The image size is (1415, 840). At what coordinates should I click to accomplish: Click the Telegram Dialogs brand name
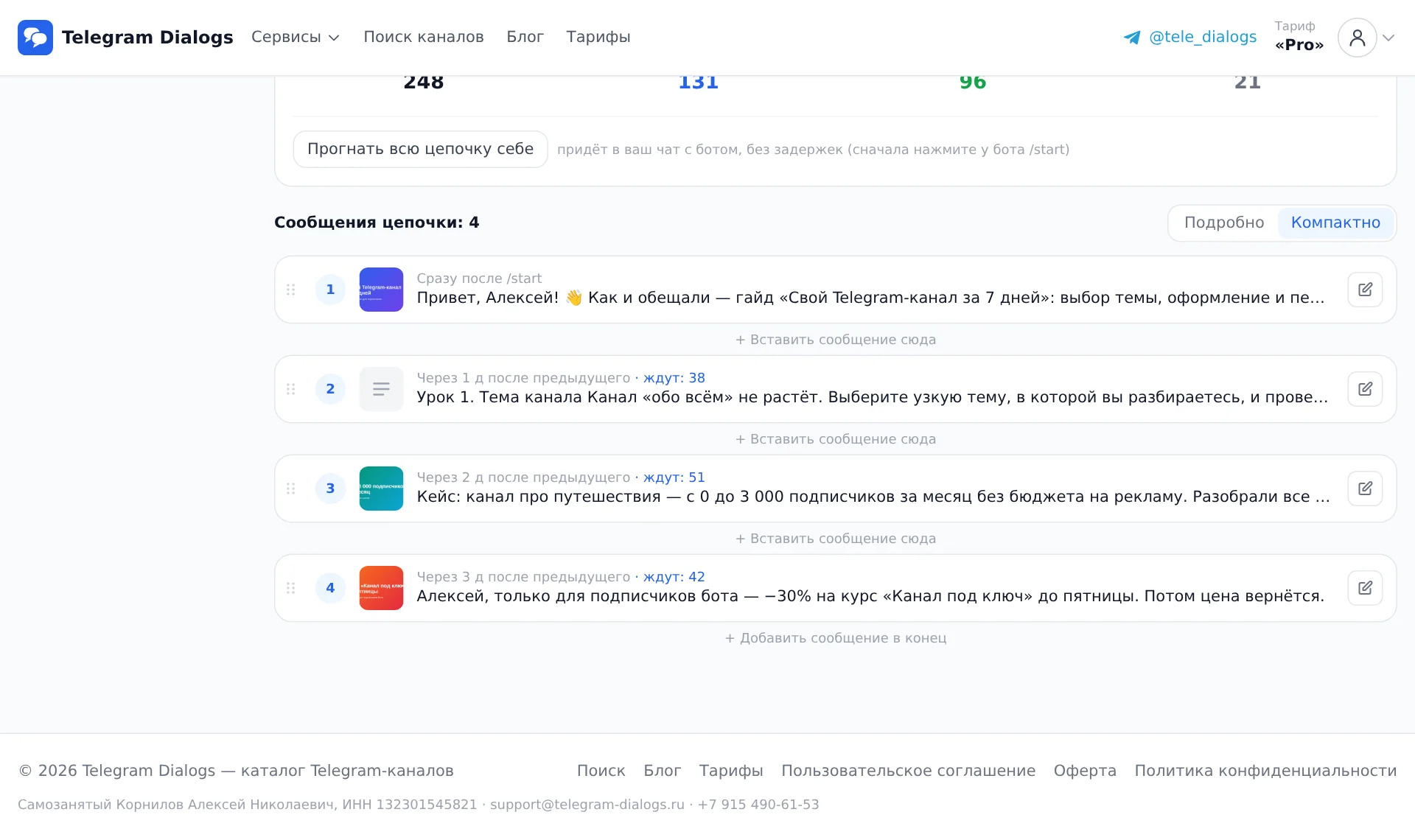click(x=147, y=38)
